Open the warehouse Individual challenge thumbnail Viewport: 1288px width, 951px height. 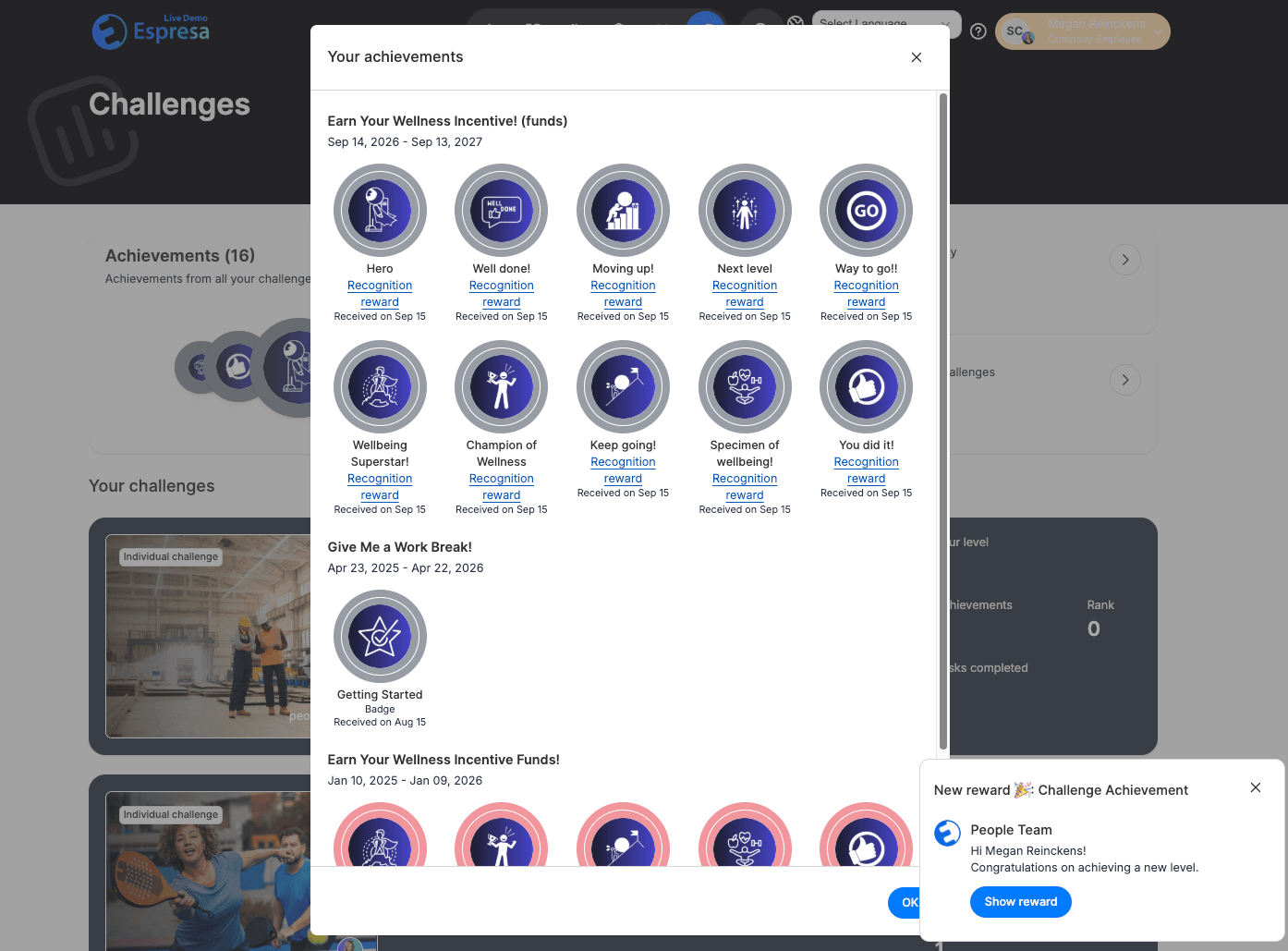[x=208, y=636]
